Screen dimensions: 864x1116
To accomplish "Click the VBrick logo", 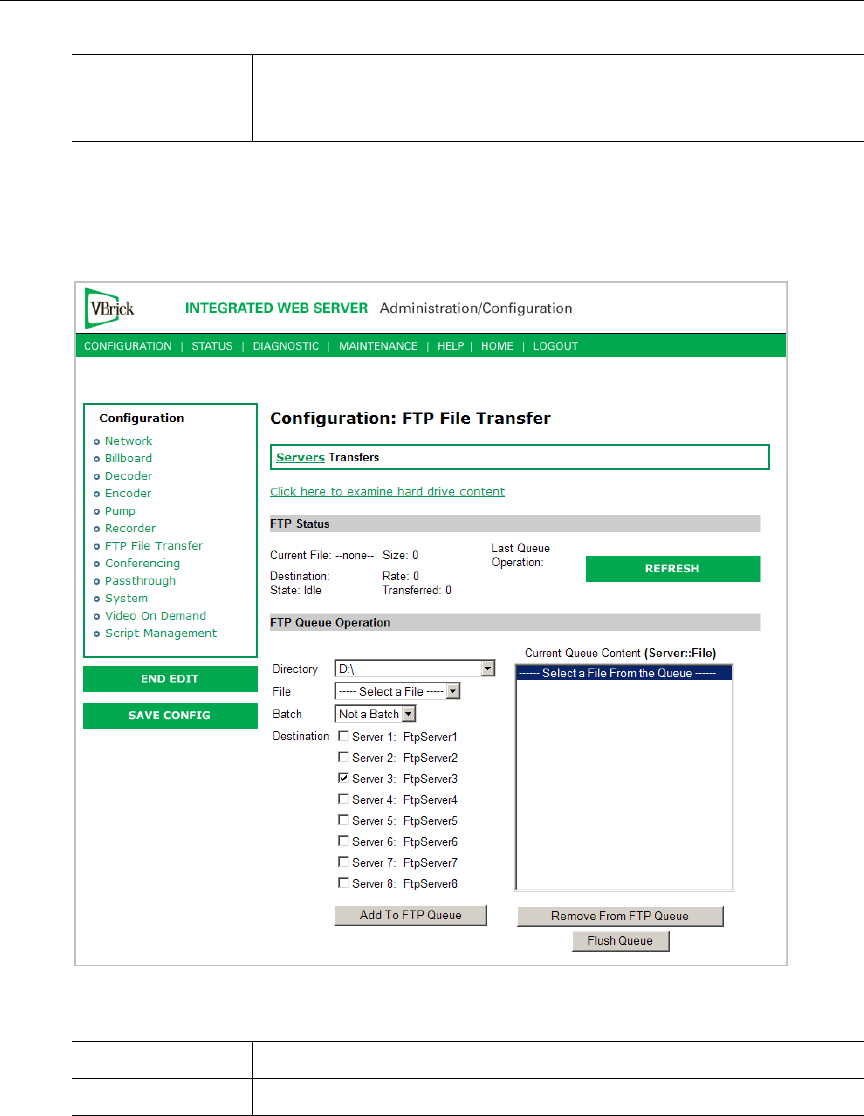I will point(110,308).
